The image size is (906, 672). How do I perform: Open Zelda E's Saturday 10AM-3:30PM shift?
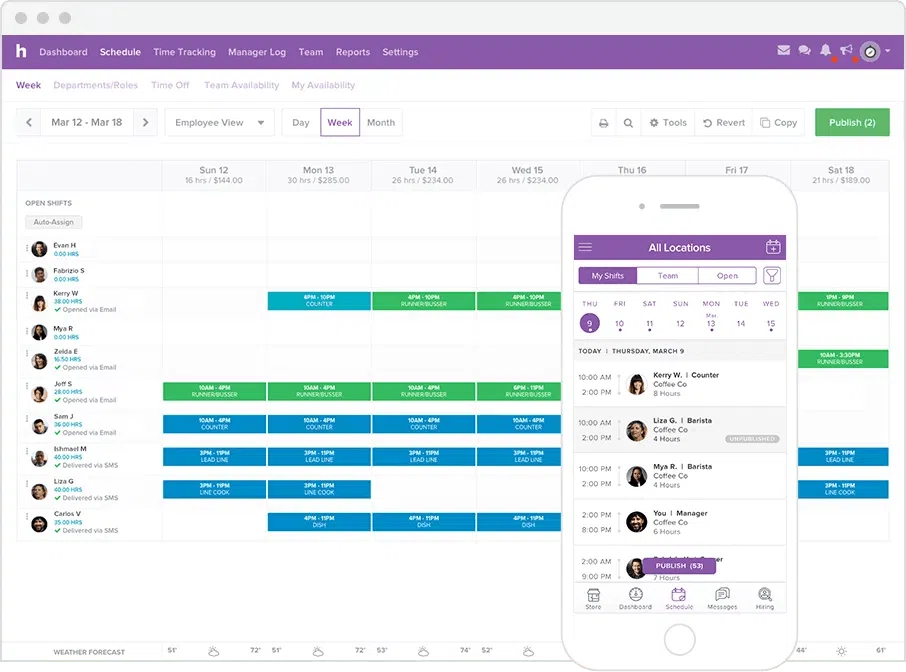[843, 359]
